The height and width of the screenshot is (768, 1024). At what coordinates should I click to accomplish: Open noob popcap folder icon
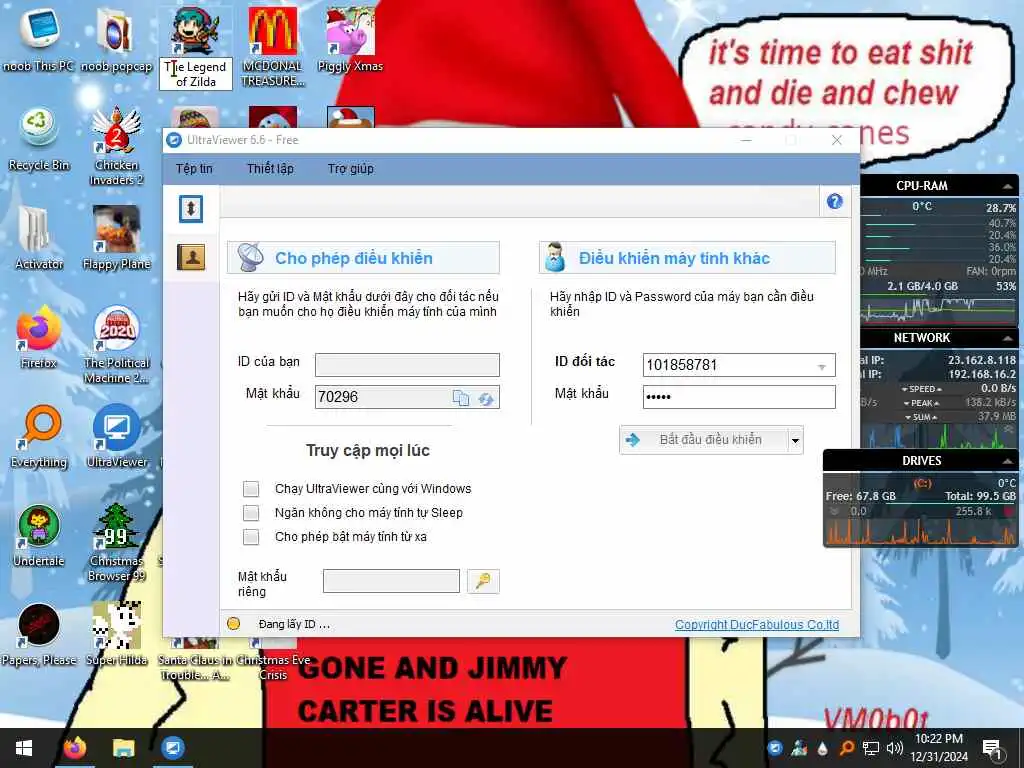click(x=116, y=39)
